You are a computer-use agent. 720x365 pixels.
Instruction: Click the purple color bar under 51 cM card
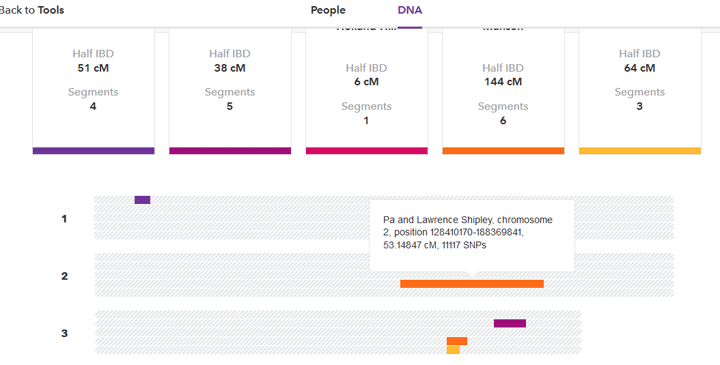pos(93,151)
